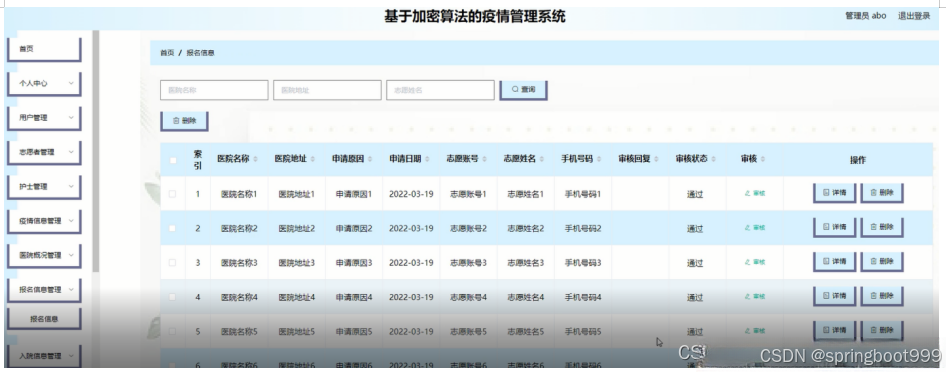Click the batch 删除 button above table

[x=184, y=121]
